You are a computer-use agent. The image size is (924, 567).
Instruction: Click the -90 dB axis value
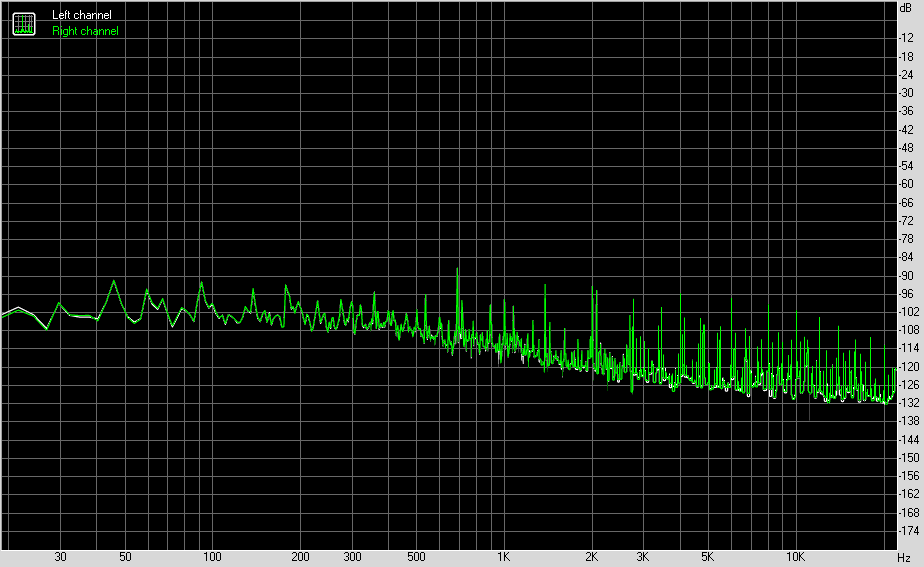coord(906,275)
